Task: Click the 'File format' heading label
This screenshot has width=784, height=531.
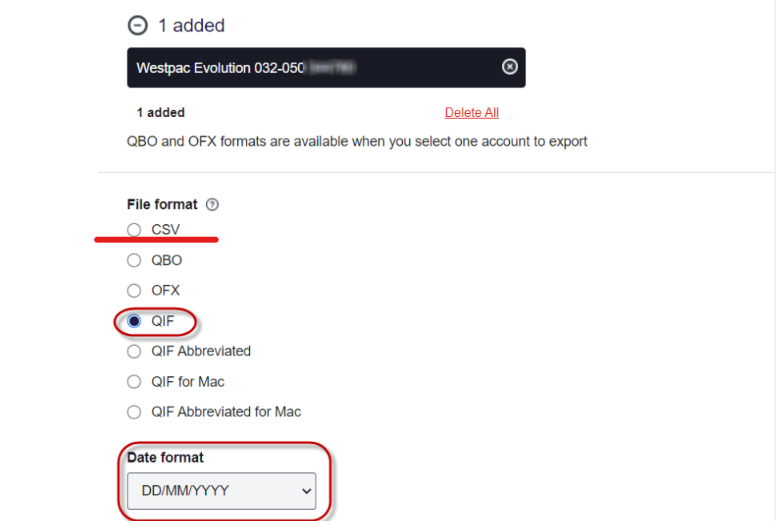Action: click(x=162, y=205)
